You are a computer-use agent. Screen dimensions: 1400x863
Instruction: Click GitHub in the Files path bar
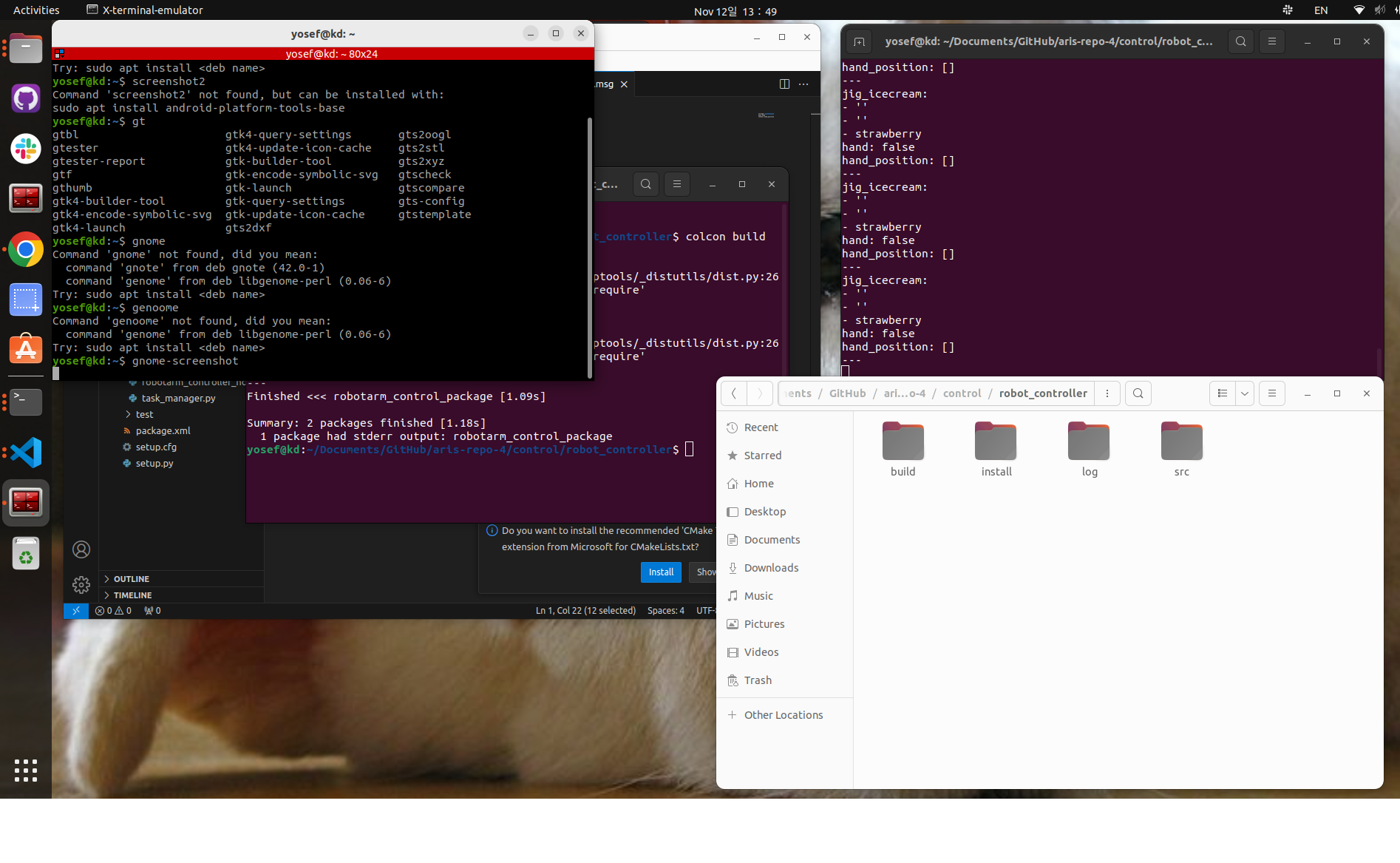click(847, 393)
